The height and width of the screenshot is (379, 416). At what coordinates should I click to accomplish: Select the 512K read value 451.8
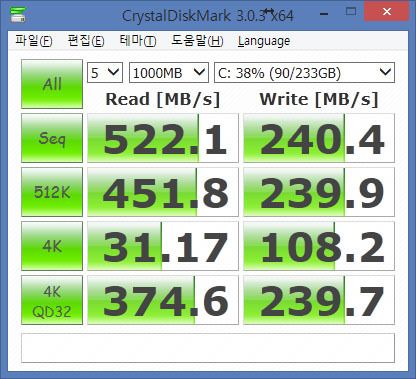tap(163, 192)
